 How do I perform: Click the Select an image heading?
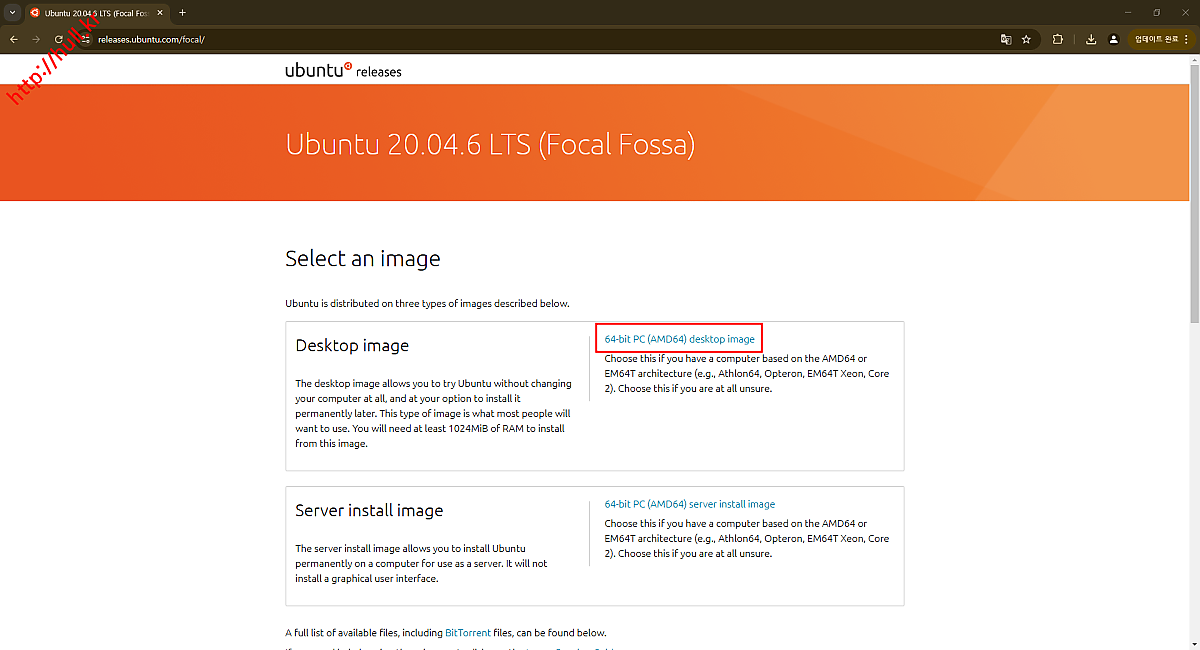[x=363, y=259]
